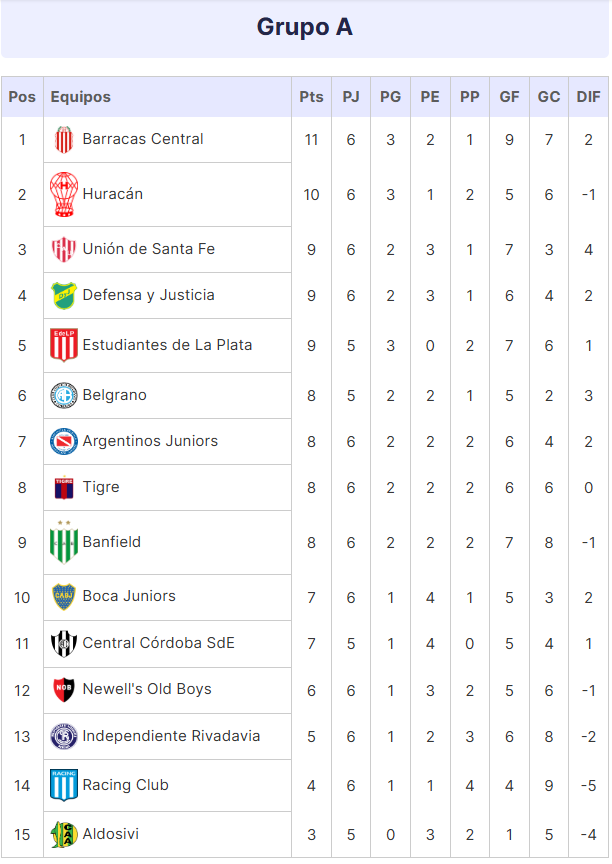
Task: Open the Newell's Old Boys team name
Action: pos(147,689)
